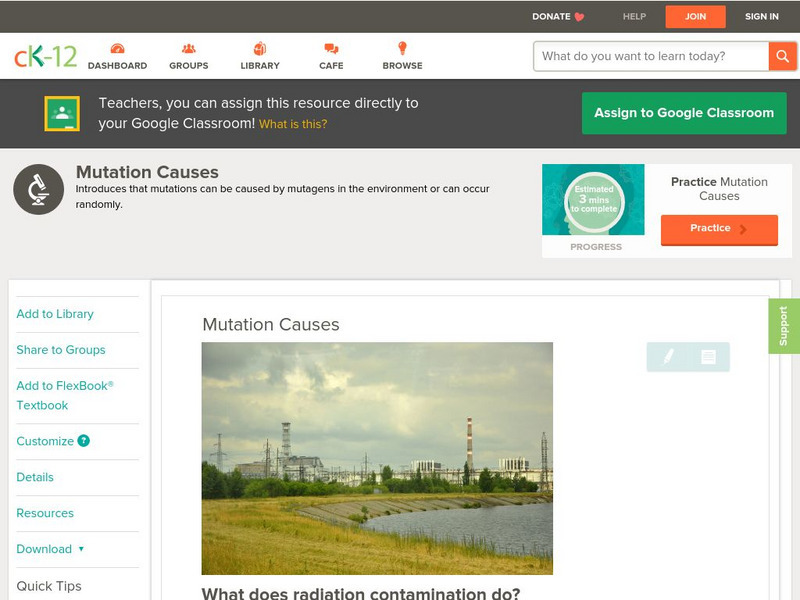Click Add to Library

[x=55, y=314]
